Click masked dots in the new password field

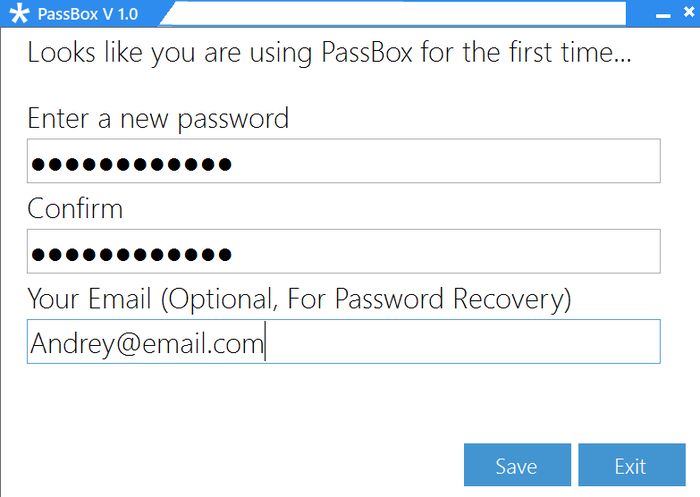coord(130,164)
